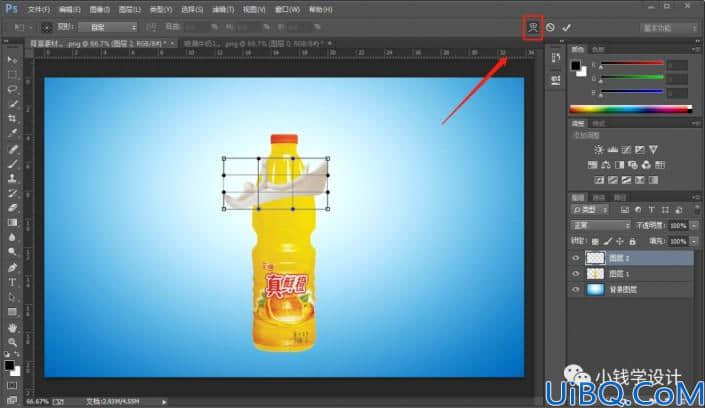Add a Curves adjustment
Screen dimensions: 705x408
[626, 149]
